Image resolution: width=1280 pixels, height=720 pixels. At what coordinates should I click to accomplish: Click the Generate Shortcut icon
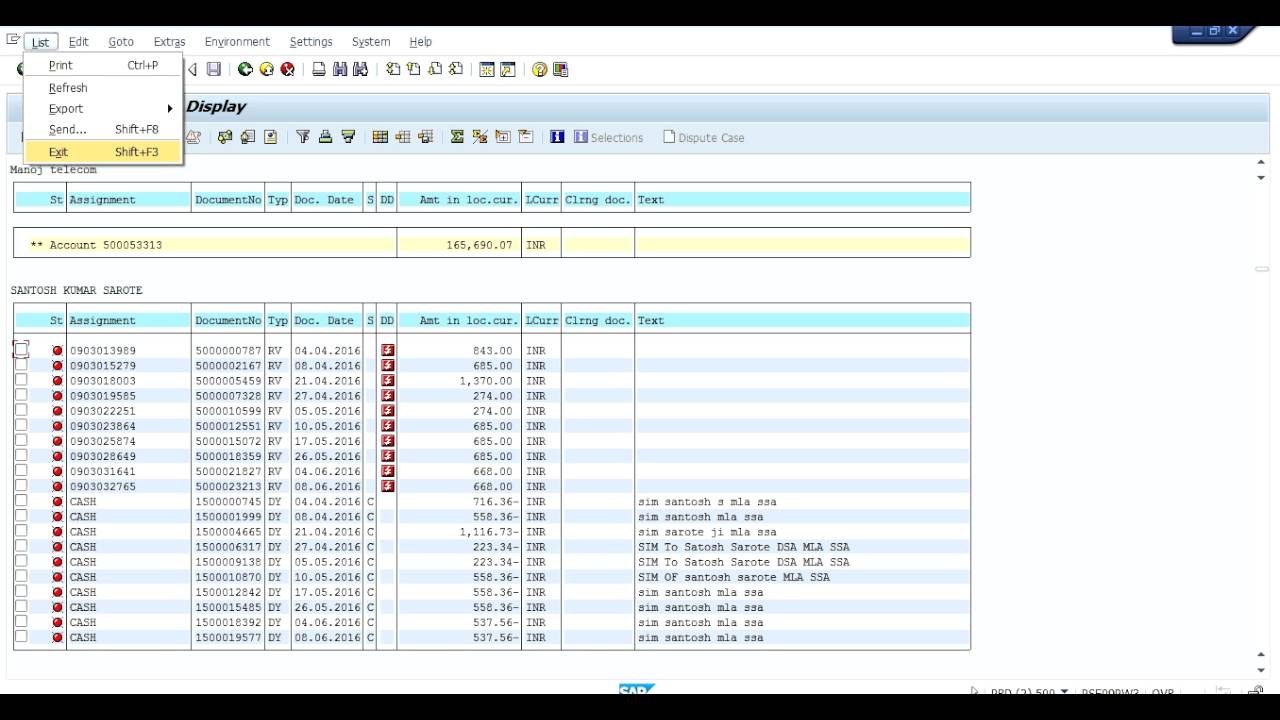coord(508,69)
